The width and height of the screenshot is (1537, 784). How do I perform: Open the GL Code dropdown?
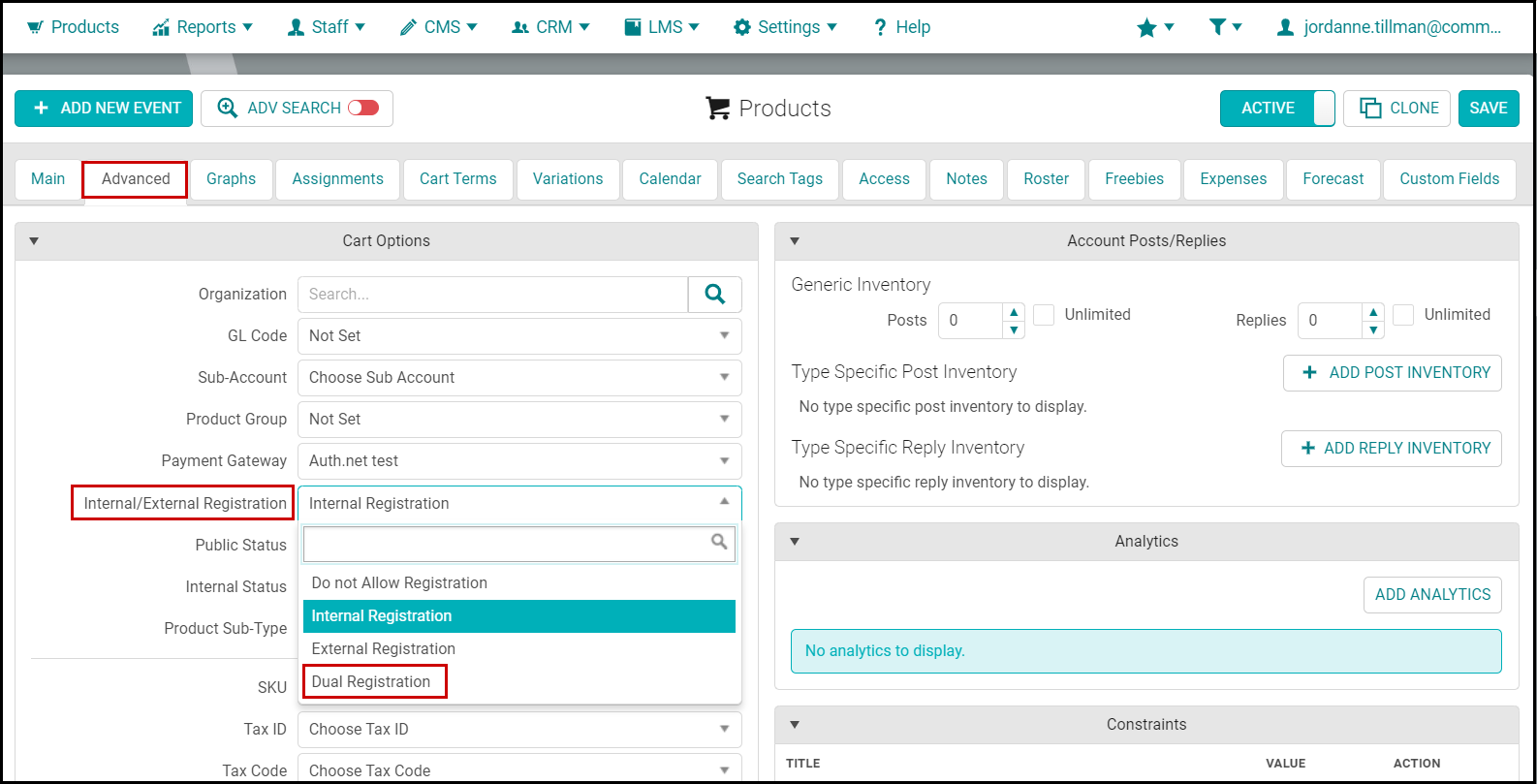click(x=519, y=336)
